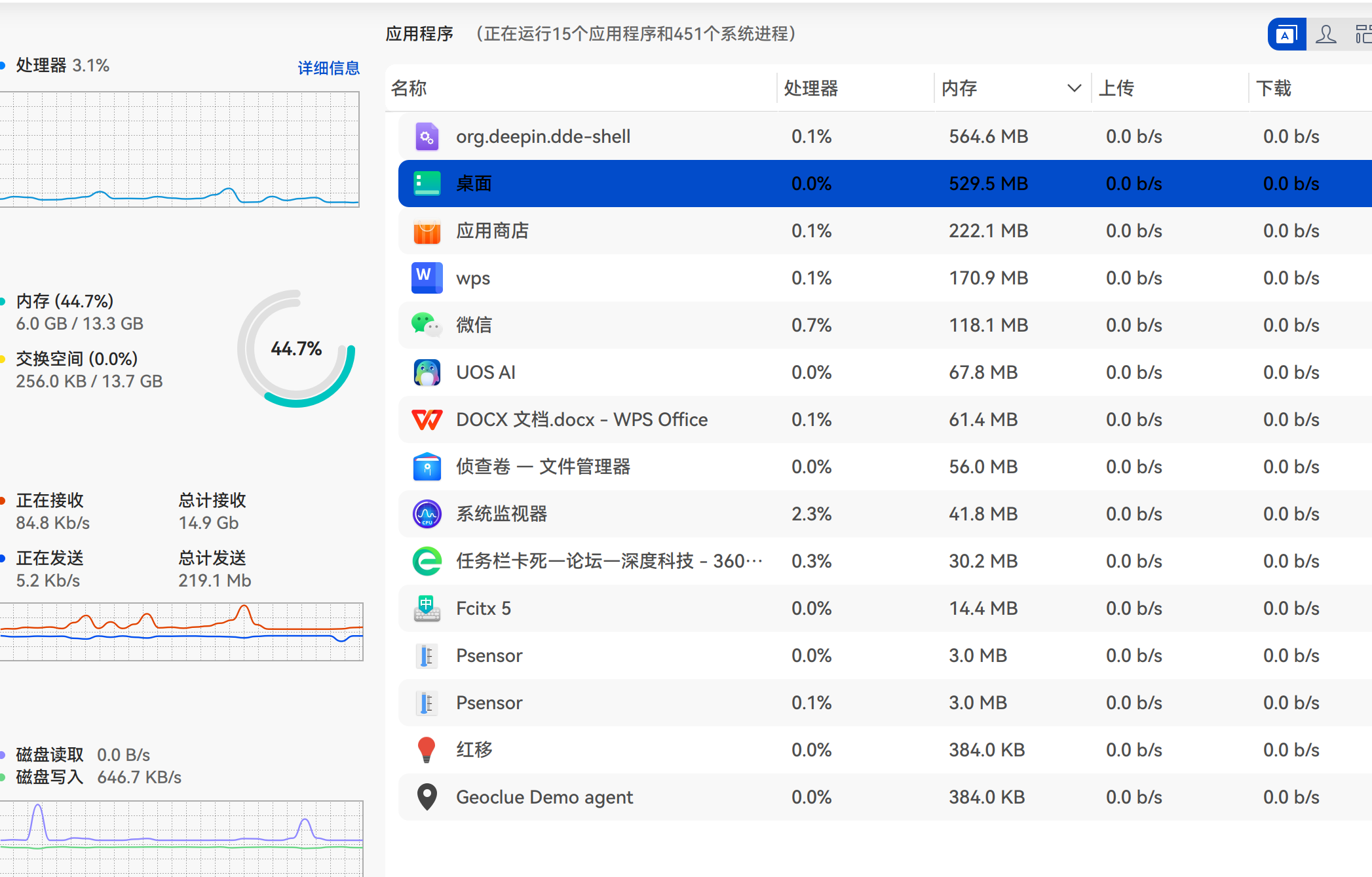Click the memory usage ring 44.7%
The height and width of the screenshot is (877, 1372).
coord(296,349)
